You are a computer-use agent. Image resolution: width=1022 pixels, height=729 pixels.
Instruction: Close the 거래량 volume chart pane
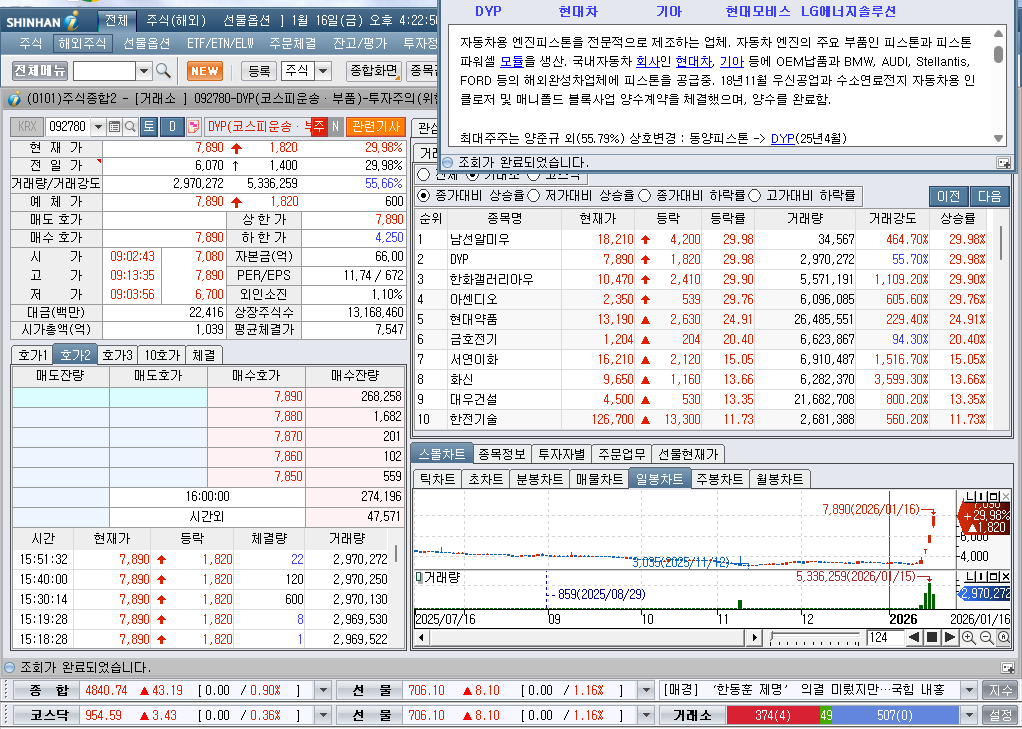click(x=1006, y=577)
